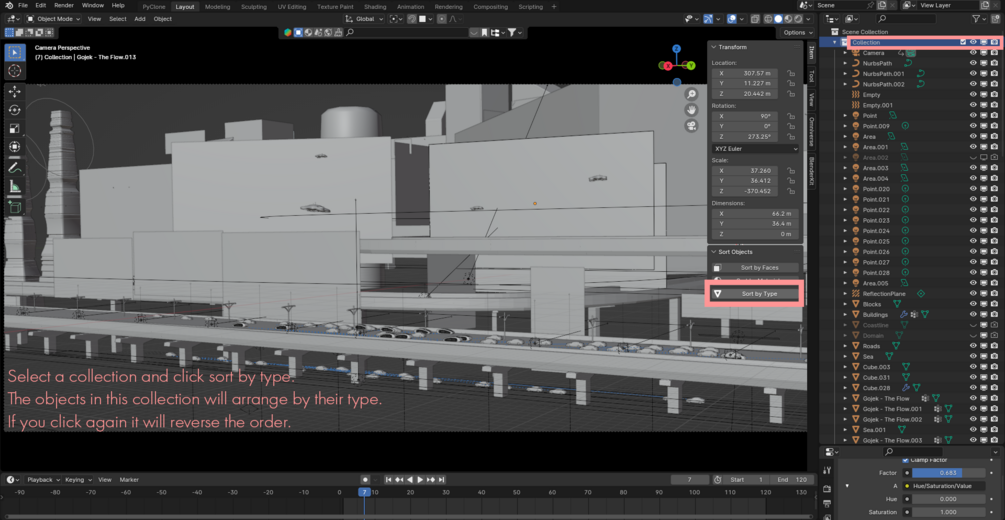
Task: Click the current frame number field
Action: [689, 480]
